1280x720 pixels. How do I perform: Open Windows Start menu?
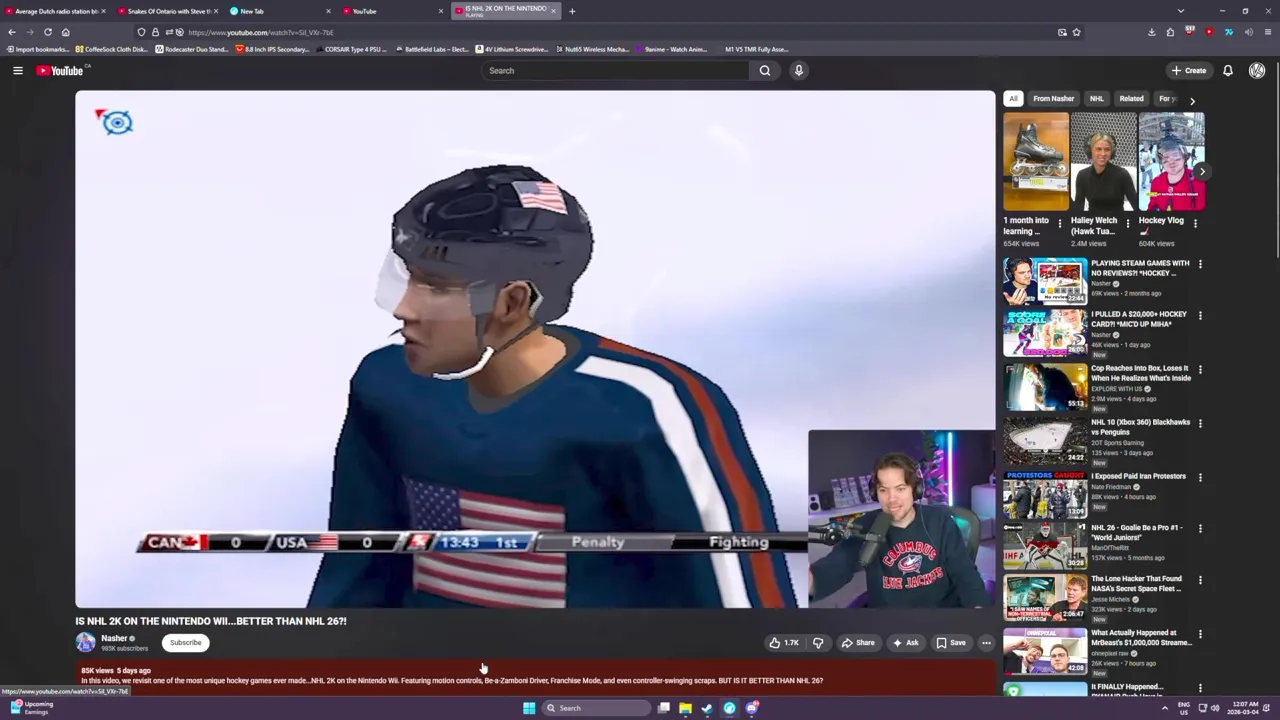pos(528,708)
